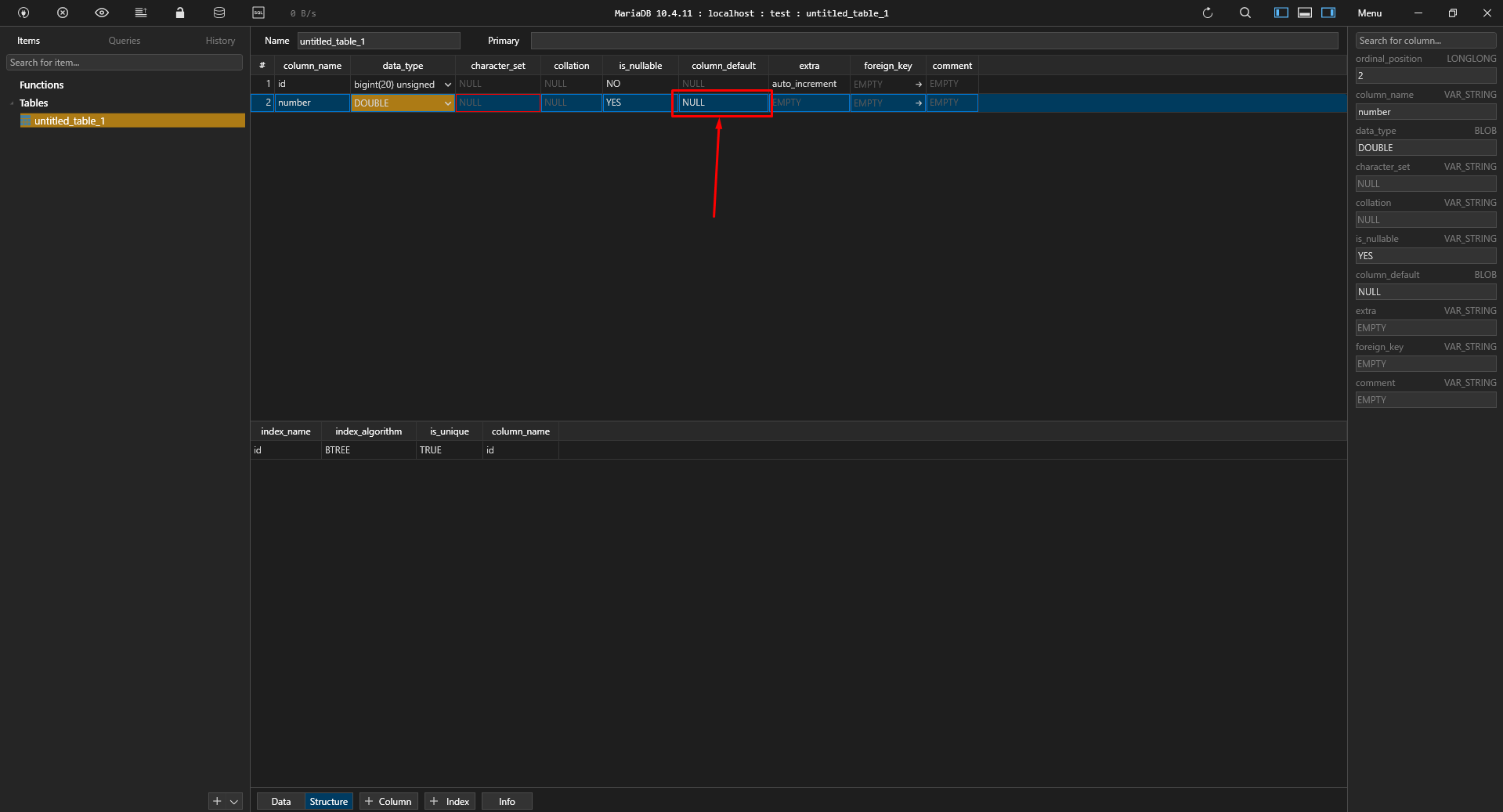Click the lock icon in the toolbar
This screenshot has width=1503, height=812.
click(x=179, y=13)
